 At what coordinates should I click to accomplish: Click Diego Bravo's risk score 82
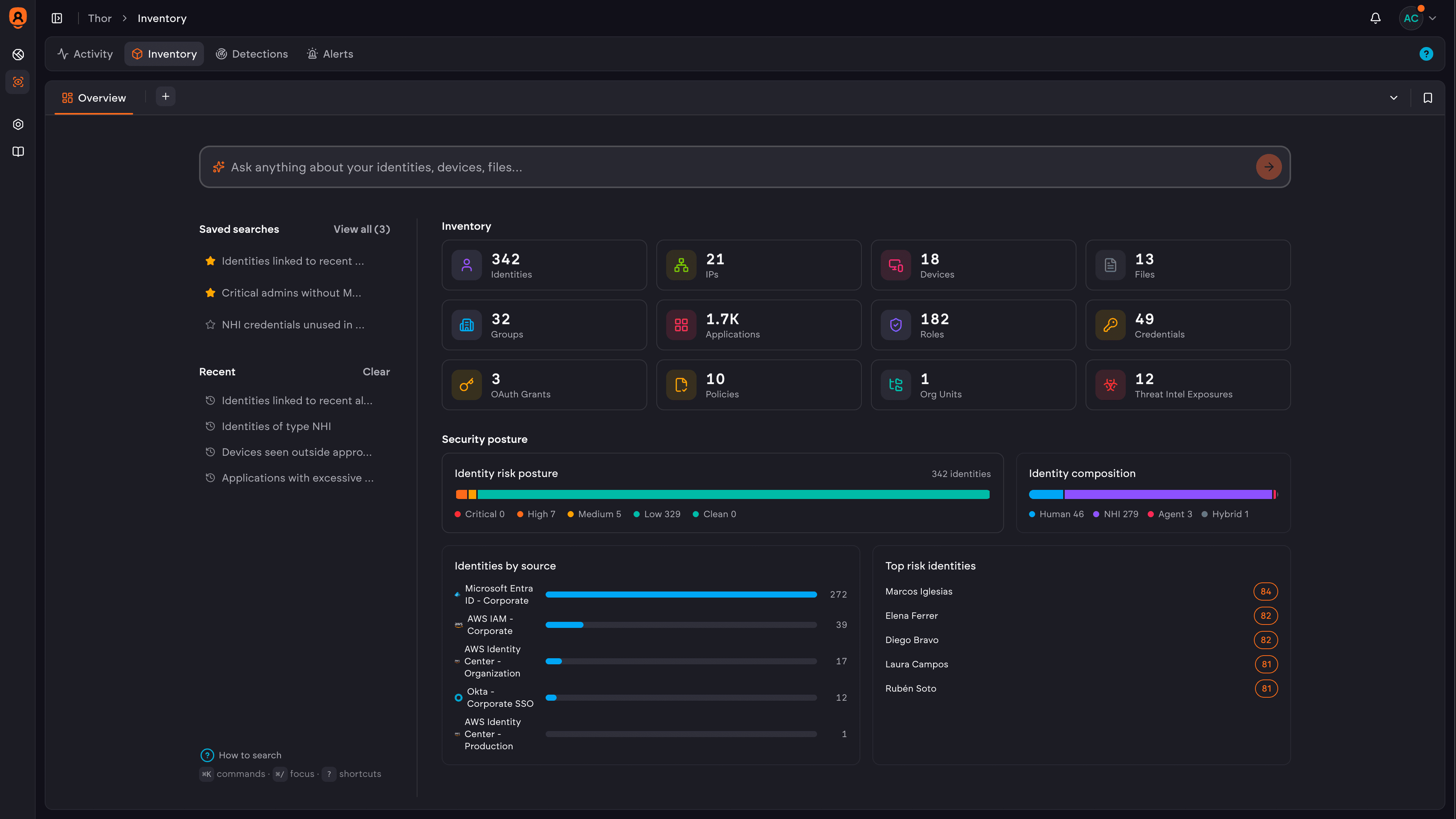tap(1266, 640)
